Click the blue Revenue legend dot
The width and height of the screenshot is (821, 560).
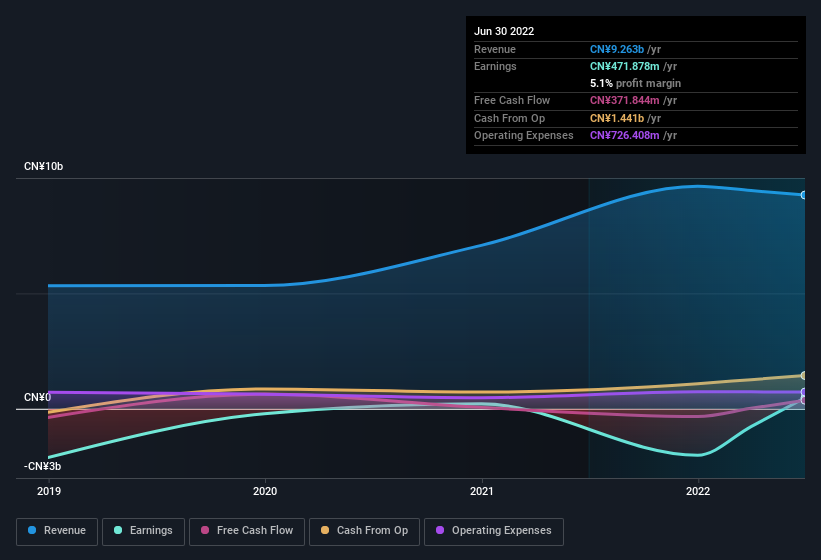pos(32,530)
